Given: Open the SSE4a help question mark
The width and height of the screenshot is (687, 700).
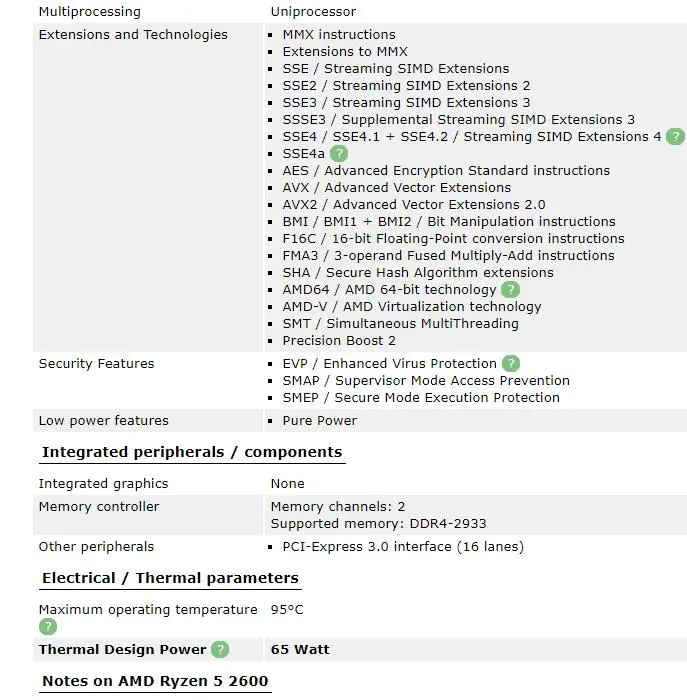Looking at the screenshot, I should [339, 154].
